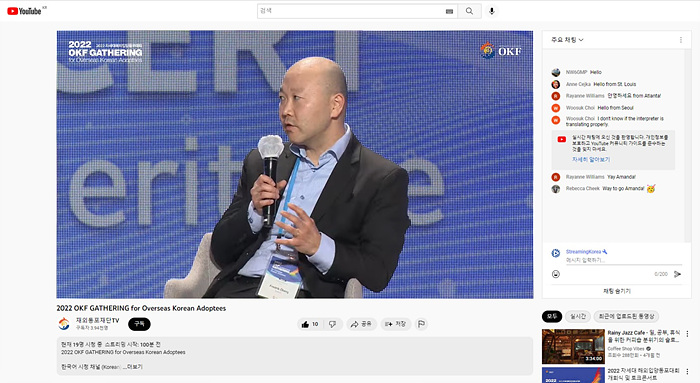Click the OKF logo watermark in video
The image size is (700, 383).
click(501, 50)
